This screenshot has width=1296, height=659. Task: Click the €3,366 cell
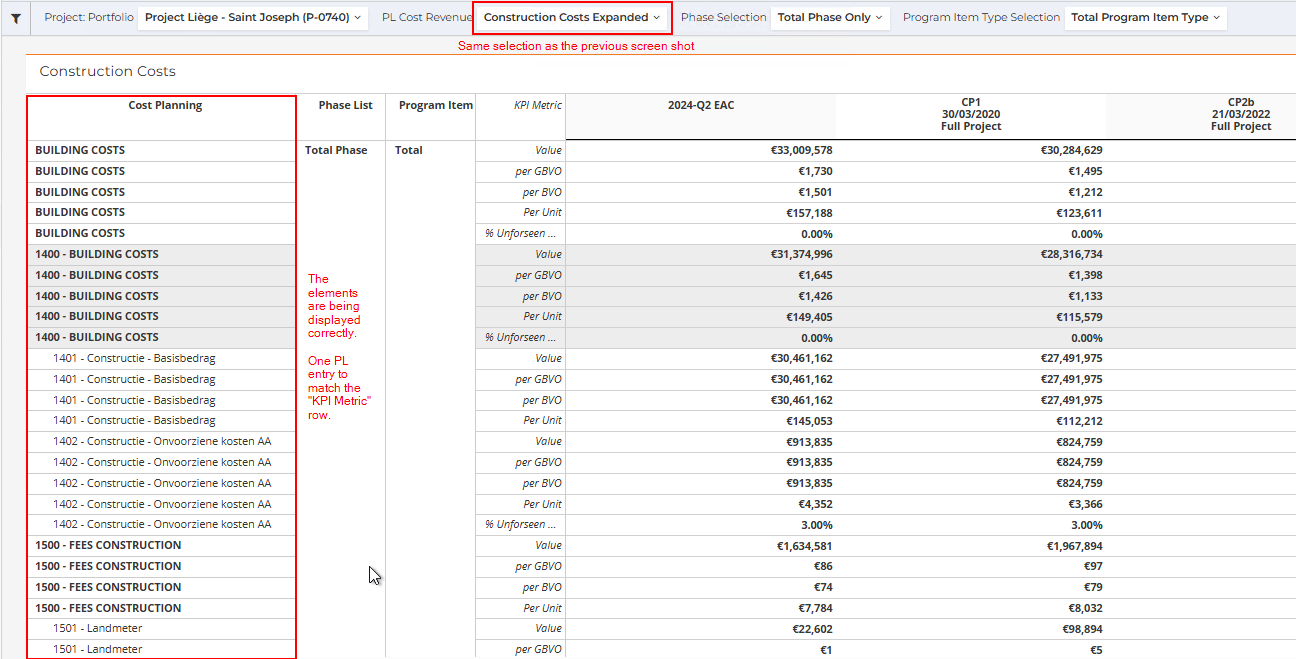(x=1085, y=504)
